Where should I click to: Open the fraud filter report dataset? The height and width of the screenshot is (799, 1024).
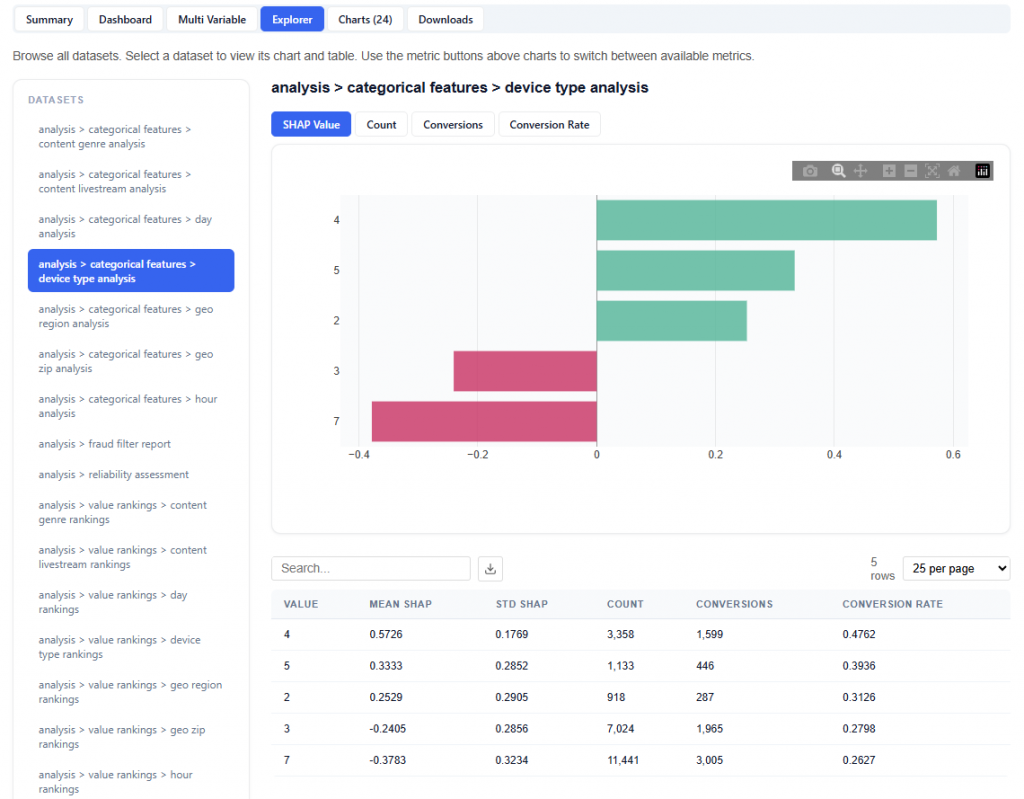point(105,444)
